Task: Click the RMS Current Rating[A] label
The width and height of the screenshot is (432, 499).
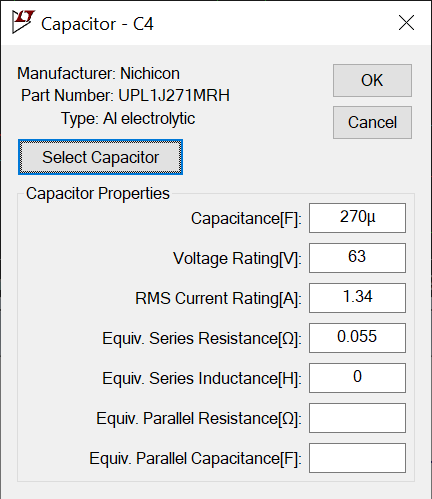Action: [218, 299]
